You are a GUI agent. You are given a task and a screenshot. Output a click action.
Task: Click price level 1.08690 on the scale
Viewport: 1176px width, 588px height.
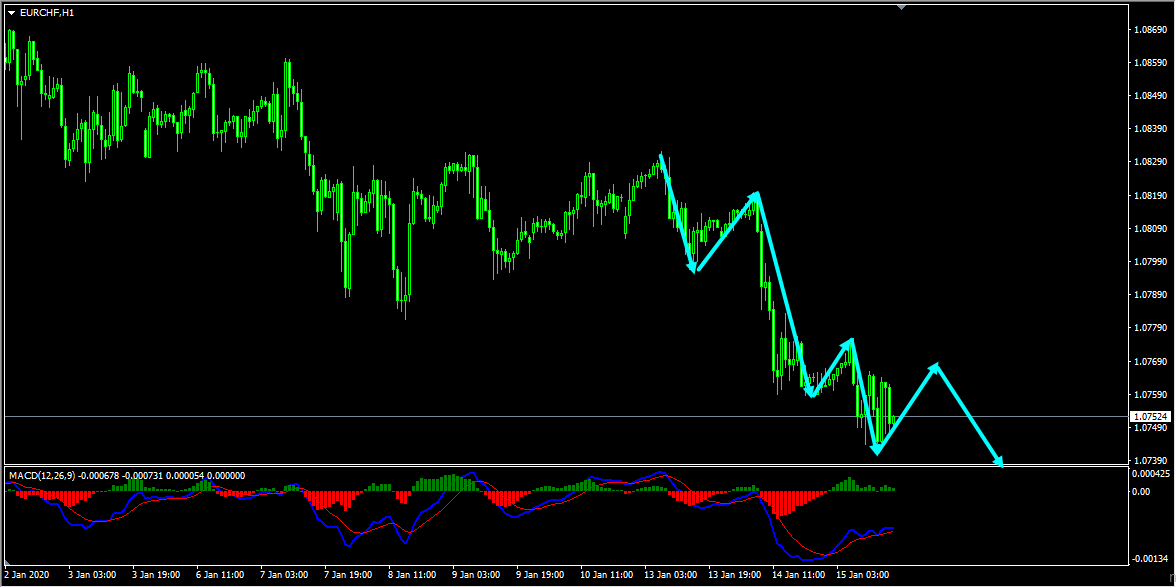pyautogui.click(x=1150, y=30)
